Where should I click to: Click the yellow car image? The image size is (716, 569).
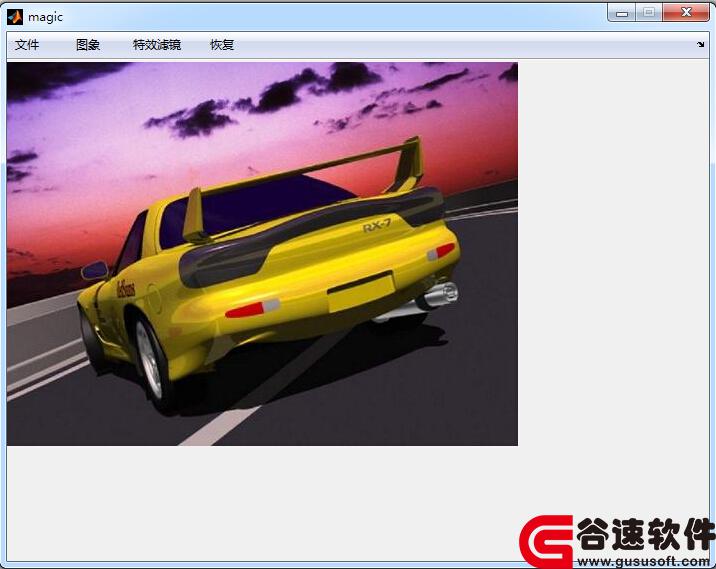[262, 254]
